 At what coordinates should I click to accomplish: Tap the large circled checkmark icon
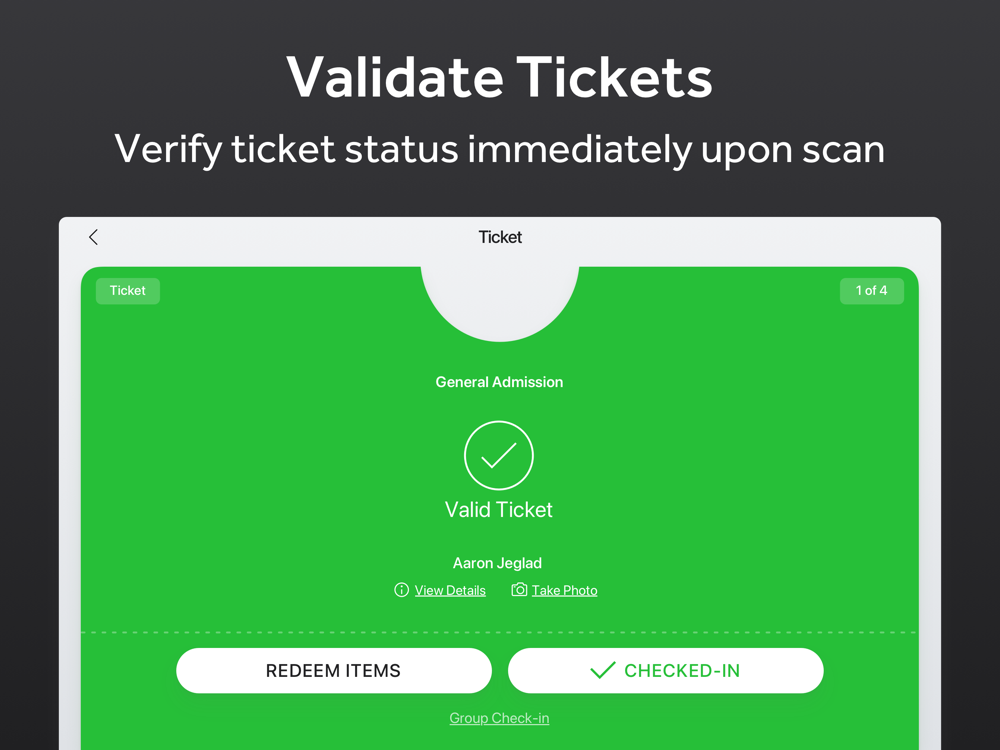click(x=499, y=456)
